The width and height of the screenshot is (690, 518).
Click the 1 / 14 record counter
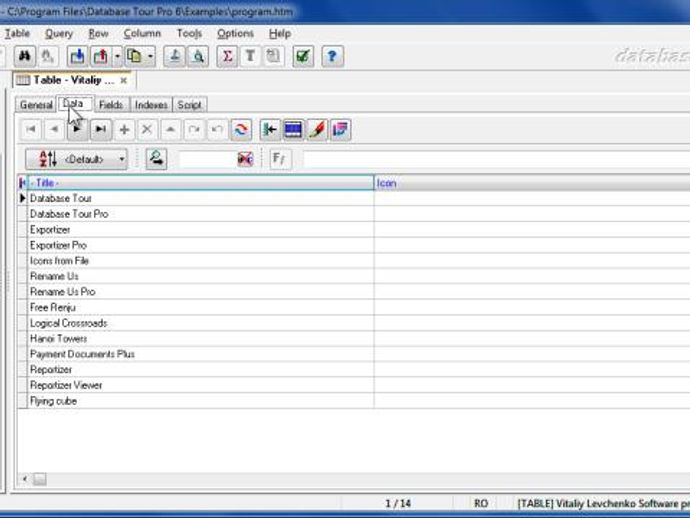tap(398, 503)
